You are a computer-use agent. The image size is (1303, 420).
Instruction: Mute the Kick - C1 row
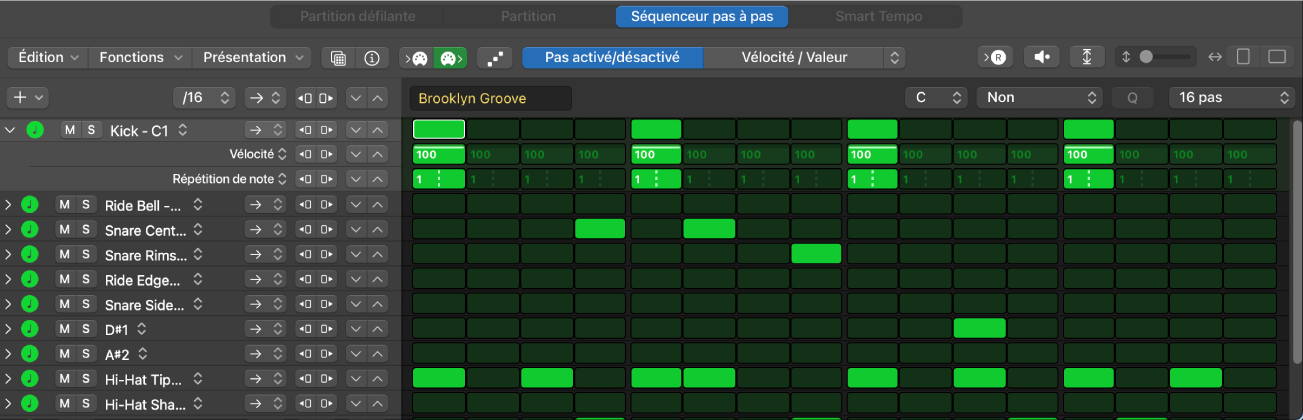pos(69,130)
